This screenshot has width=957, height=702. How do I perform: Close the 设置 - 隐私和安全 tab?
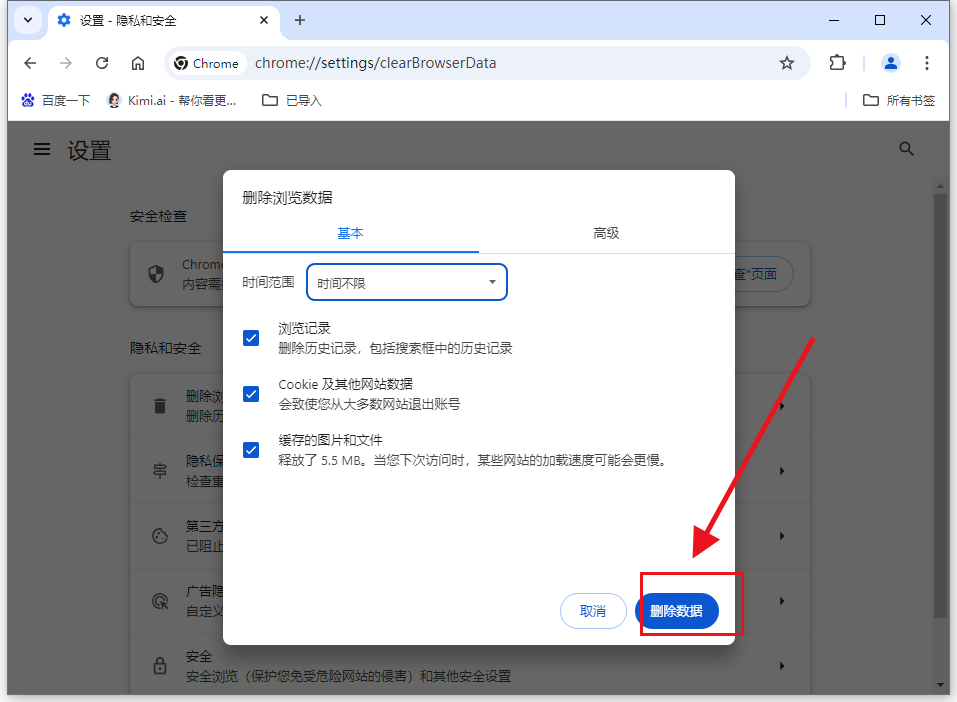click(264, 20)
